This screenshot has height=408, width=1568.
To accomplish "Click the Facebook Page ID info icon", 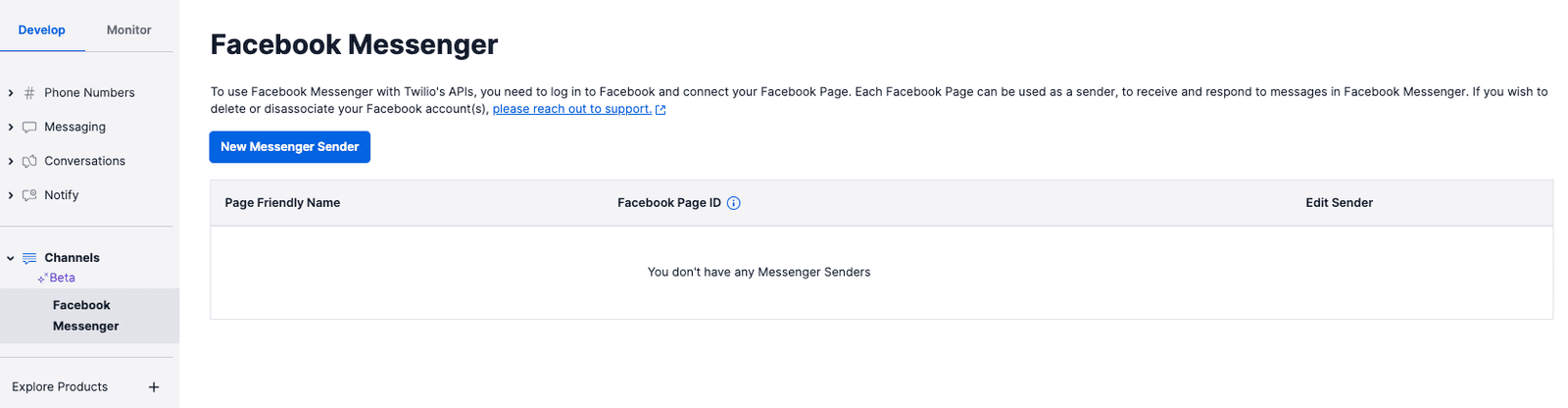I will 734,203.
